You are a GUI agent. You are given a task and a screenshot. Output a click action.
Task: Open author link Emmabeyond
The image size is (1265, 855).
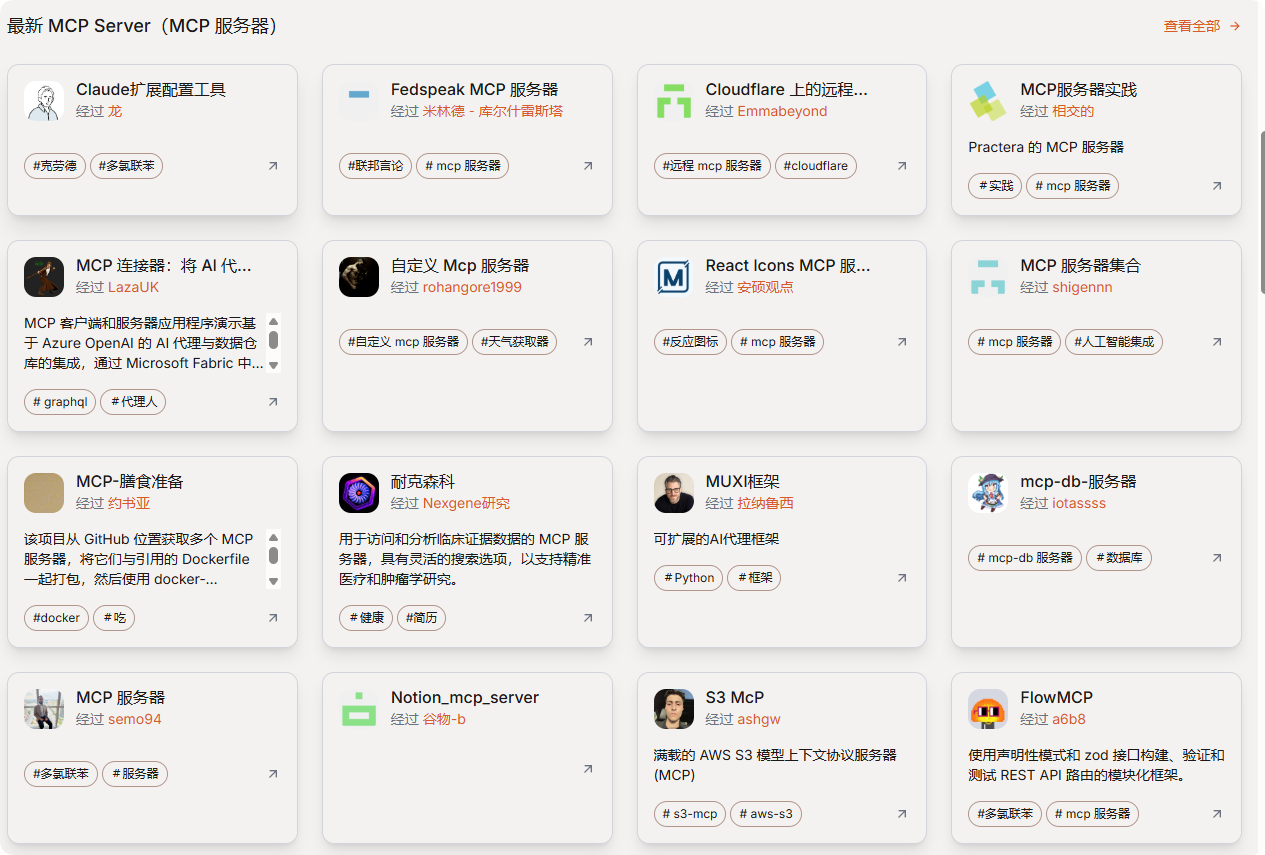[782, 111]
